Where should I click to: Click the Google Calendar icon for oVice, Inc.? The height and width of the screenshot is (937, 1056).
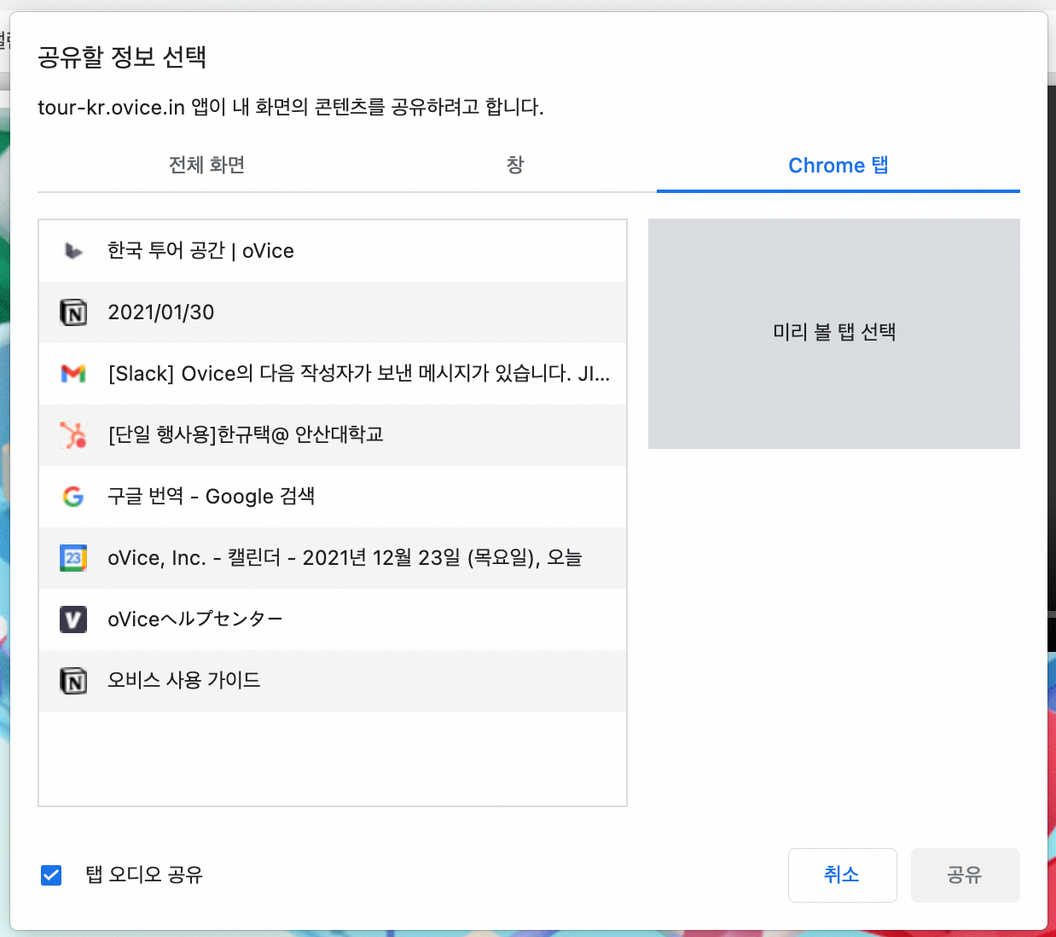pyautogui.click(x=73, y=558)
